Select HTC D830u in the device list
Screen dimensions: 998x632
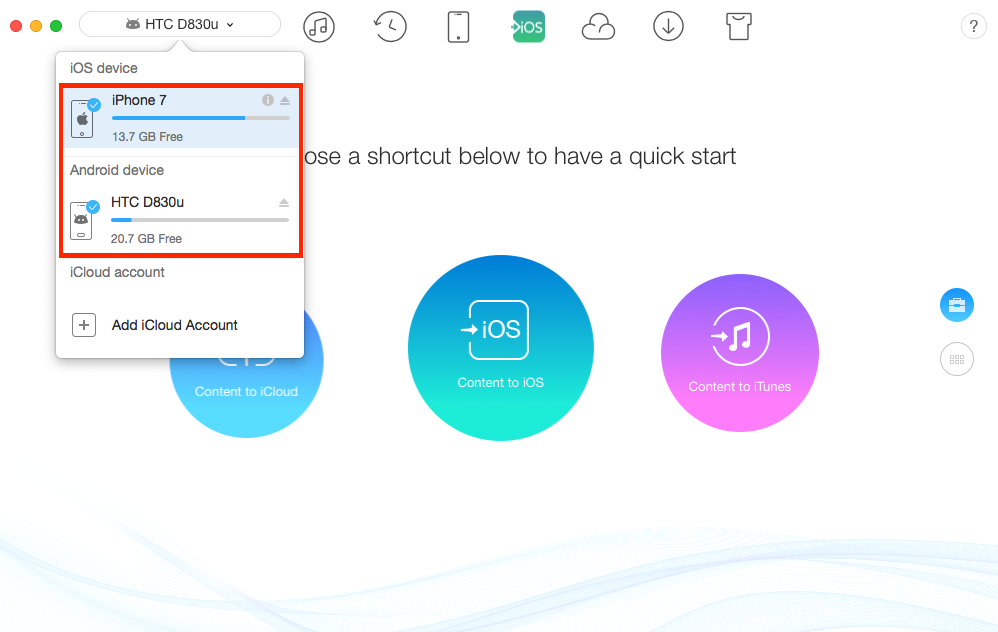tap(181, 220)
